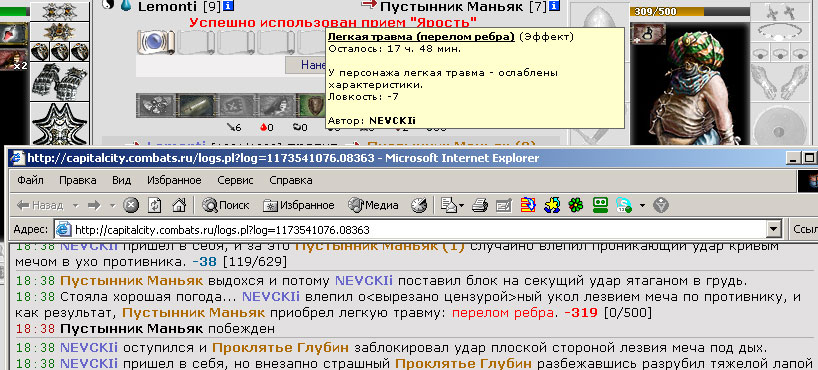Open info icon for Пустынник Маньяк [7]

[554, 6]
